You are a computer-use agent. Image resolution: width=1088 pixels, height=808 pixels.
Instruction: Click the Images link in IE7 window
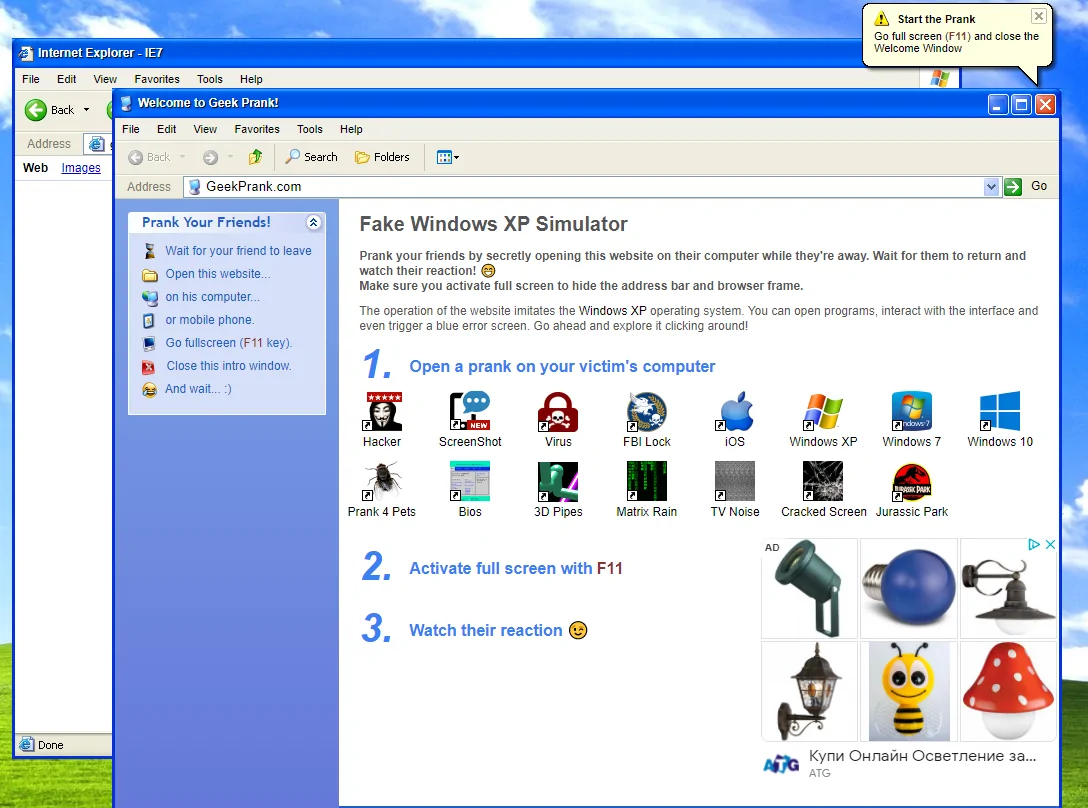pyautogui.click(x=80, y=167)
